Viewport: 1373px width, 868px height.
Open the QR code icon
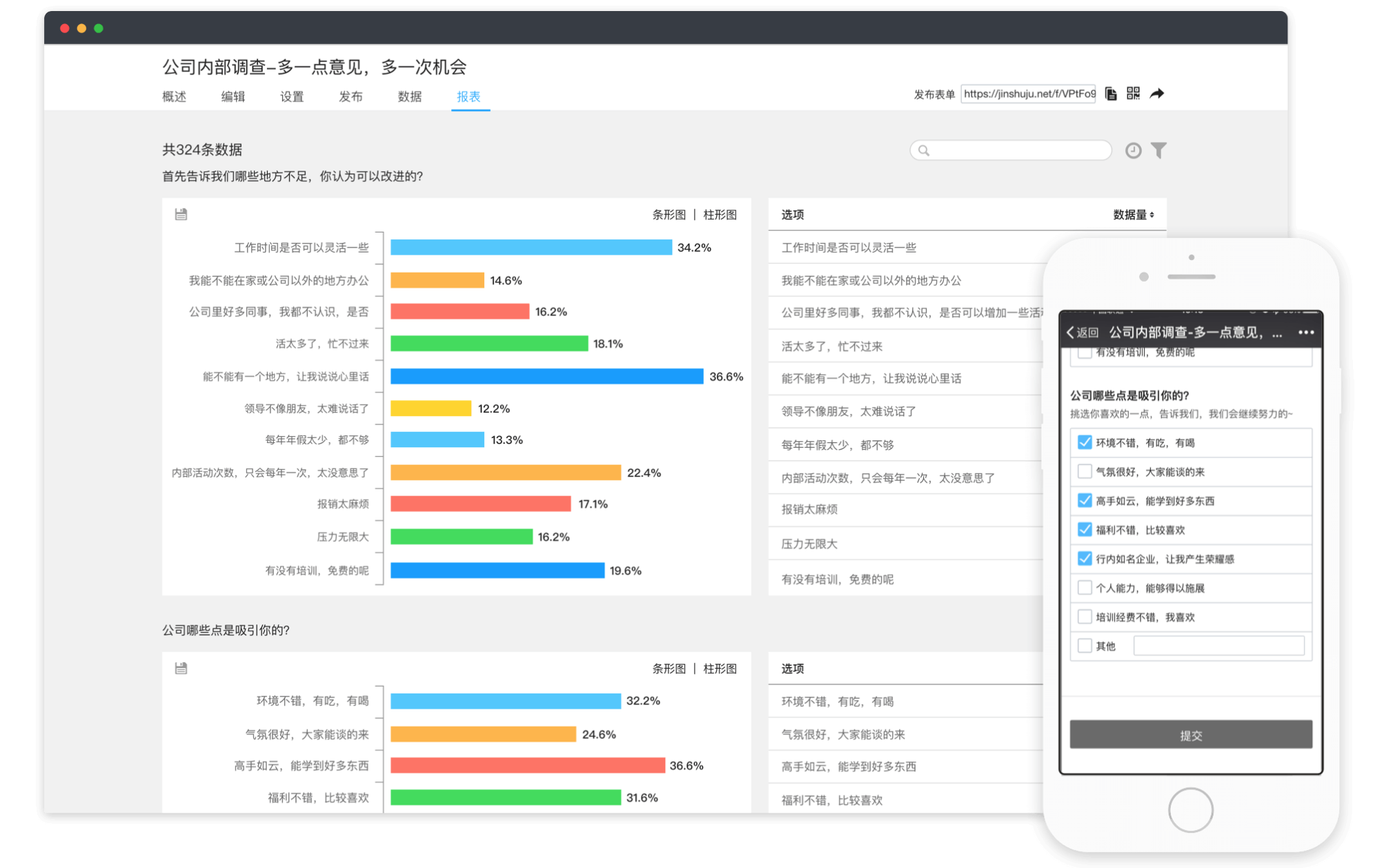pos(1133,93)
